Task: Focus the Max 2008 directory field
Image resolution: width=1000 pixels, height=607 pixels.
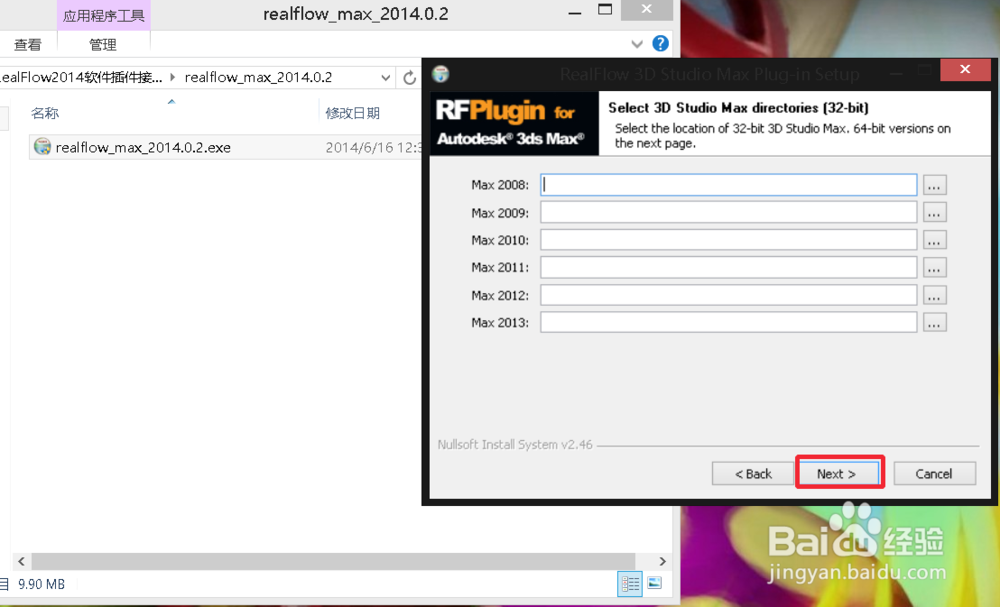Action: [728, 185]
